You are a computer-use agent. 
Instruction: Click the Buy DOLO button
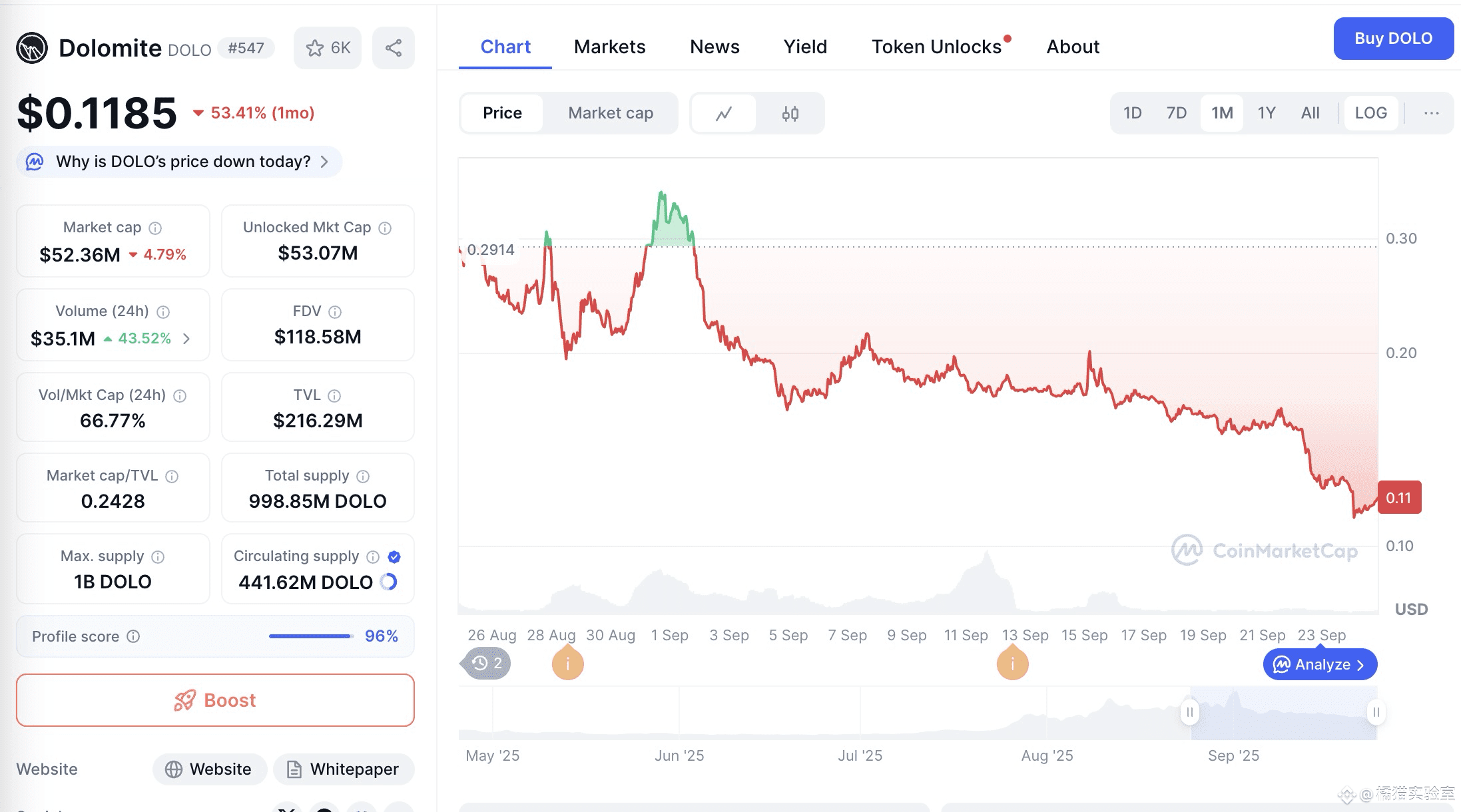pos(1393,39)
